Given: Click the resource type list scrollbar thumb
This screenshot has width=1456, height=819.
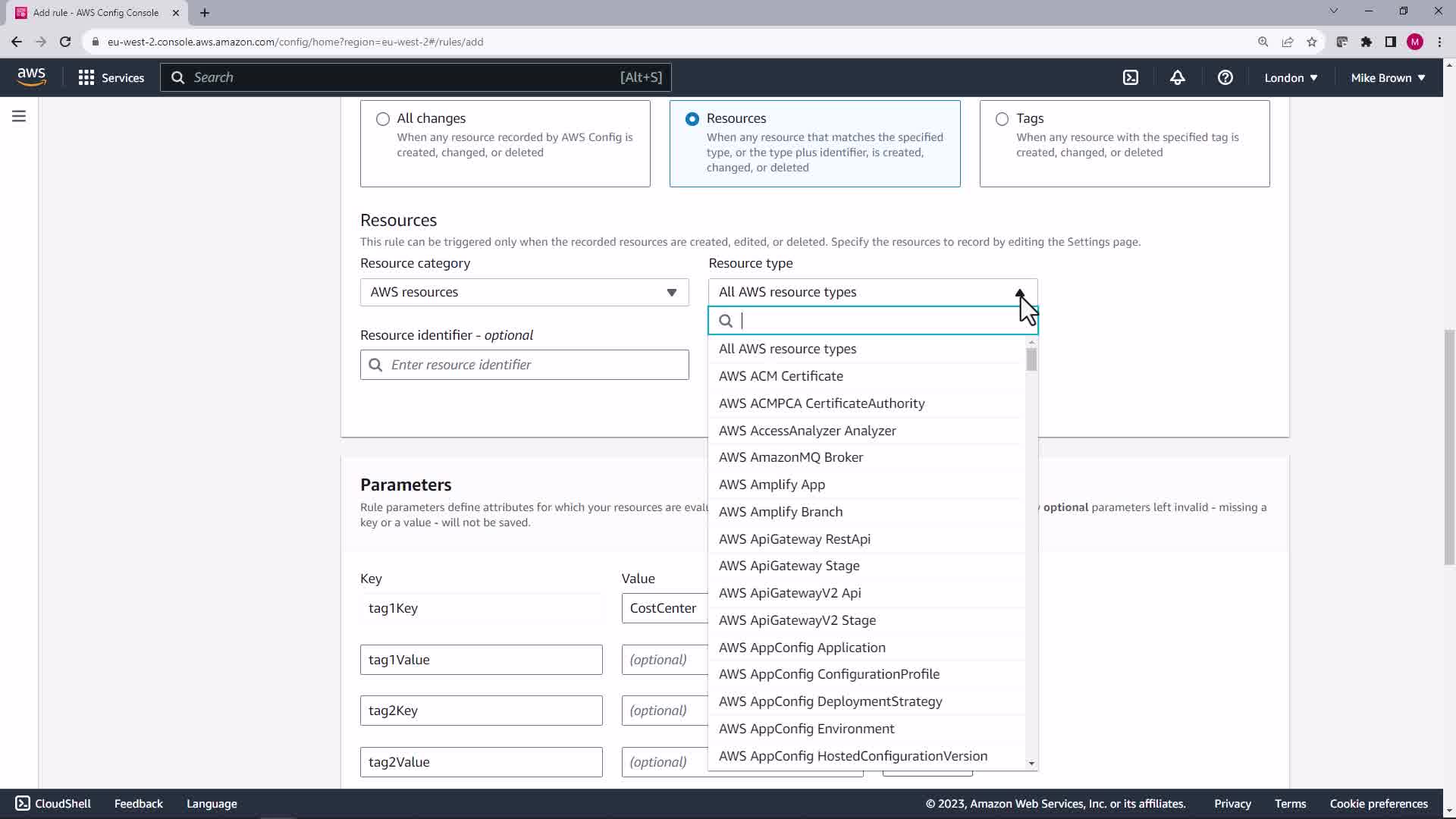Looking at the screenshot, I should (1031, 359).
